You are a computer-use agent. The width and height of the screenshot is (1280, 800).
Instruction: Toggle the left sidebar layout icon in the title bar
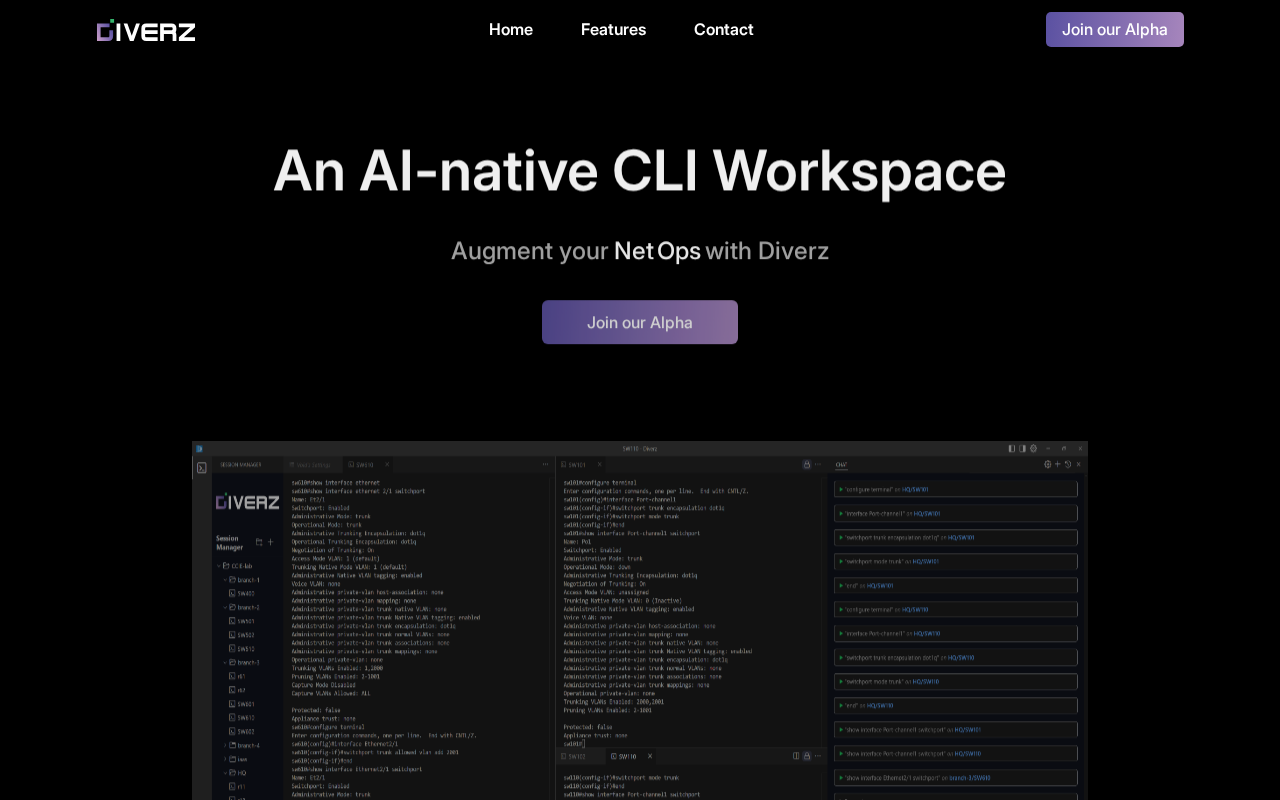(x=1012, y=449)
